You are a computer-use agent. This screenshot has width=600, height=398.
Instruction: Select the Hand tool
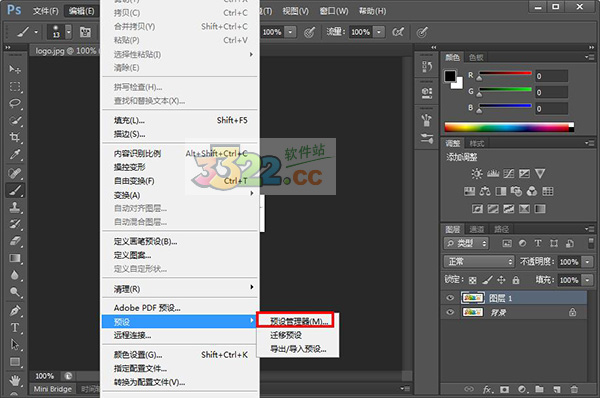pos(15,380)
